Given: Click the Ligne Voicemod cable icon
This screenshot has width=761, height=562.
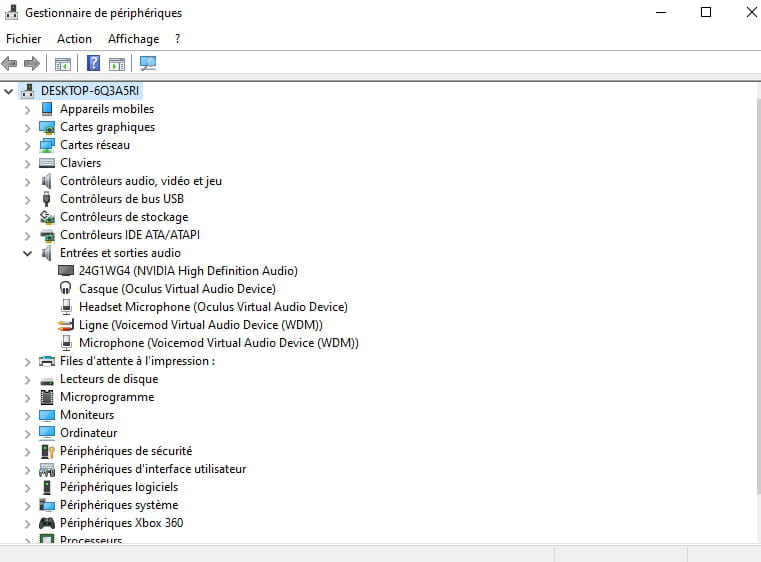Looking at the screenshot, I should click(x=66, y=325).
